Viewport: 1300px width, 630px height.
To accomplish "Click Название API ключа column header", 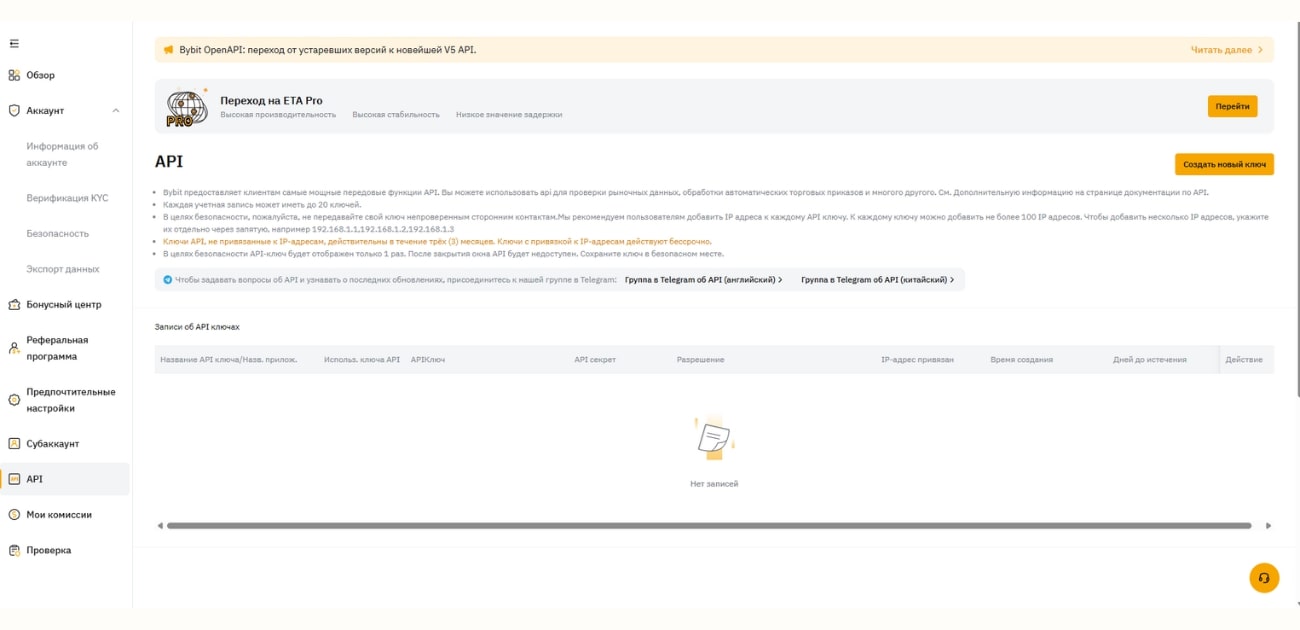I will 229,359.
